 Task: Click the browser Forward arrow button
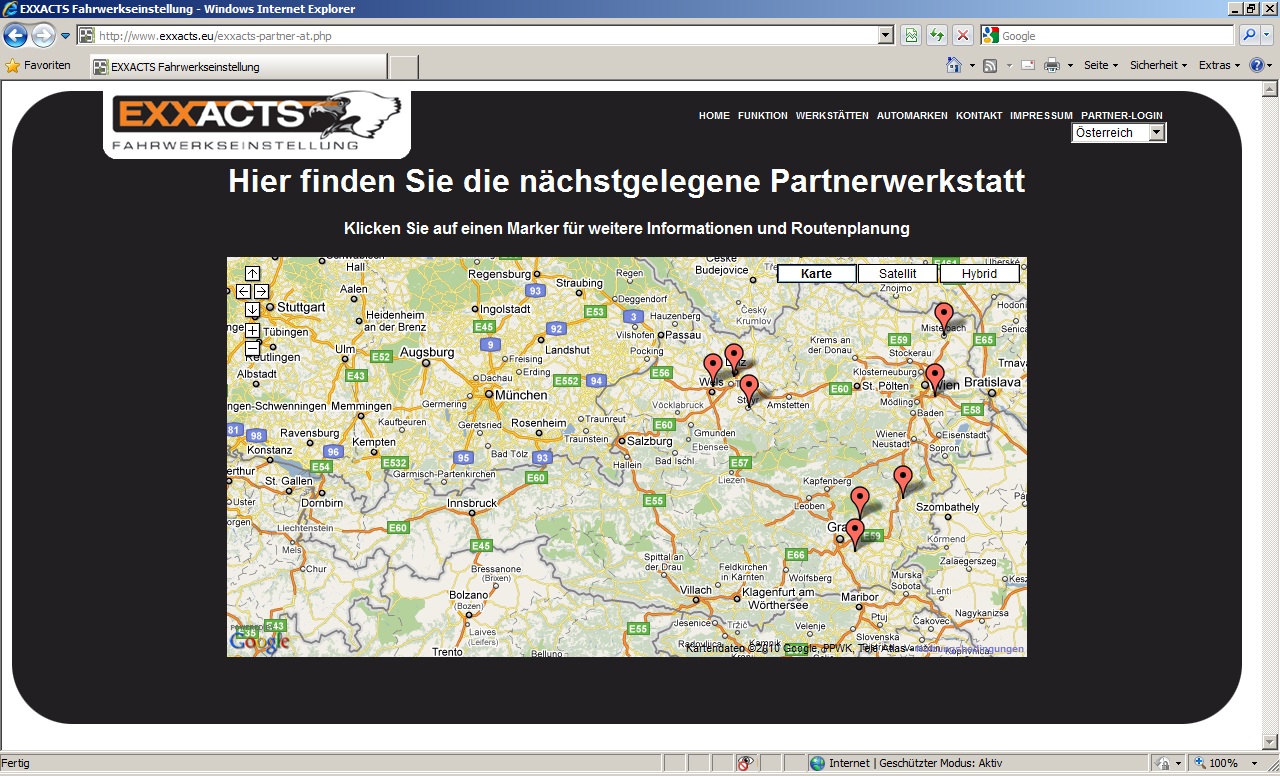(x=43, y=36)
